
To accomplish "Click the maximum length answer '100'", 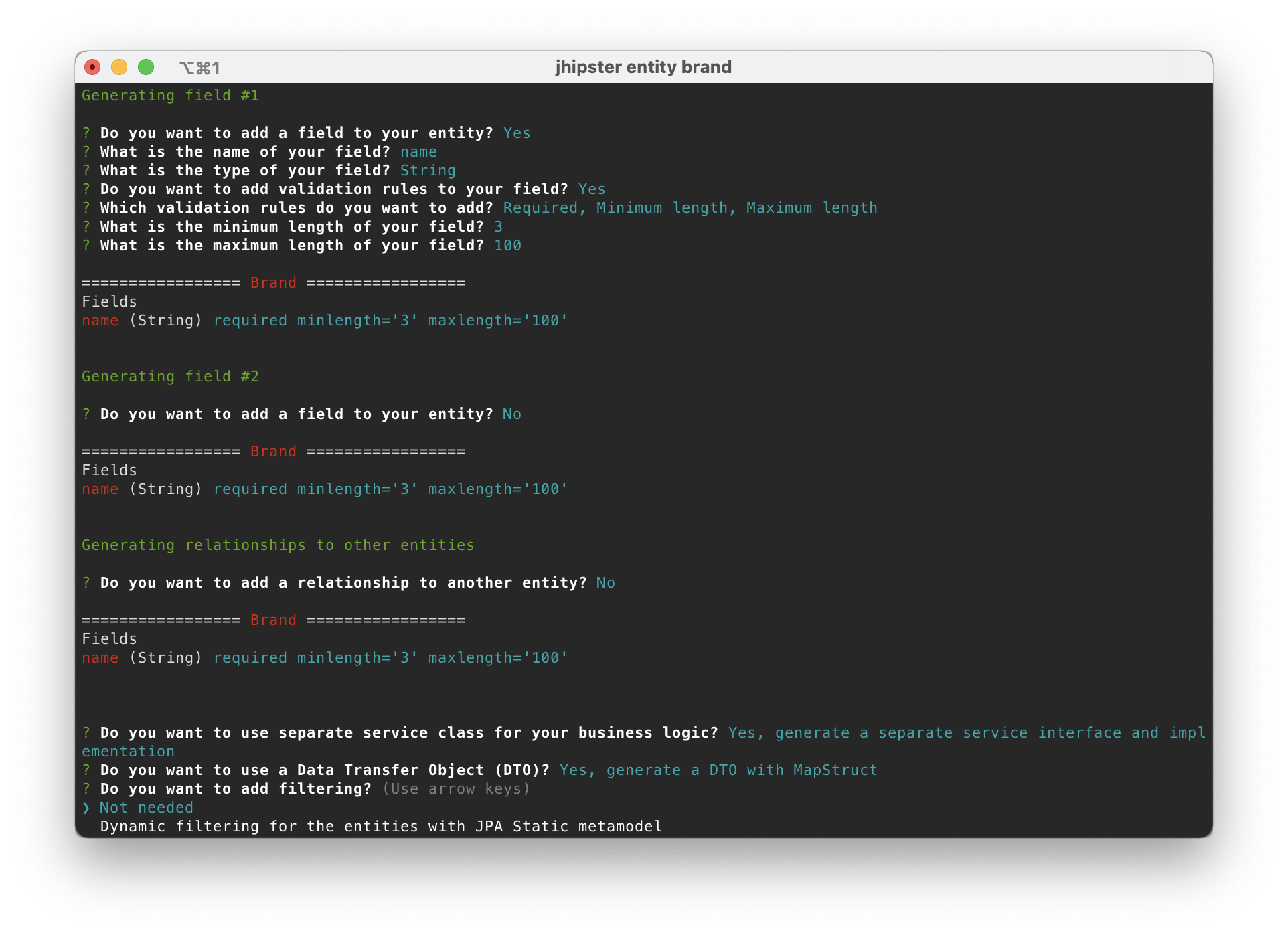I will 507,246.
